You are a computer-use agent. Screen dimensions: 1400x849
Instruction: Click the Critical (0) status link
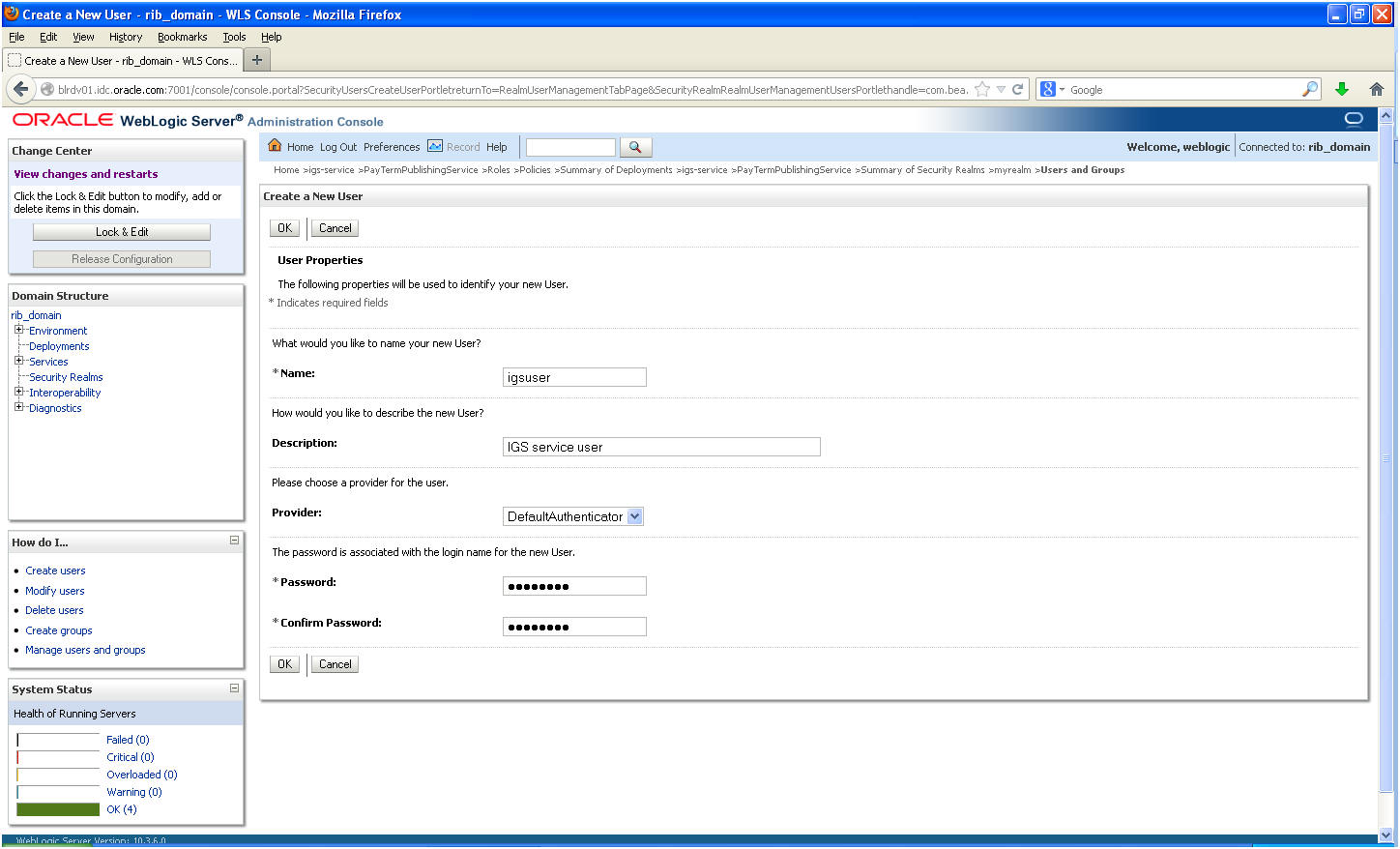coord(131,757)
